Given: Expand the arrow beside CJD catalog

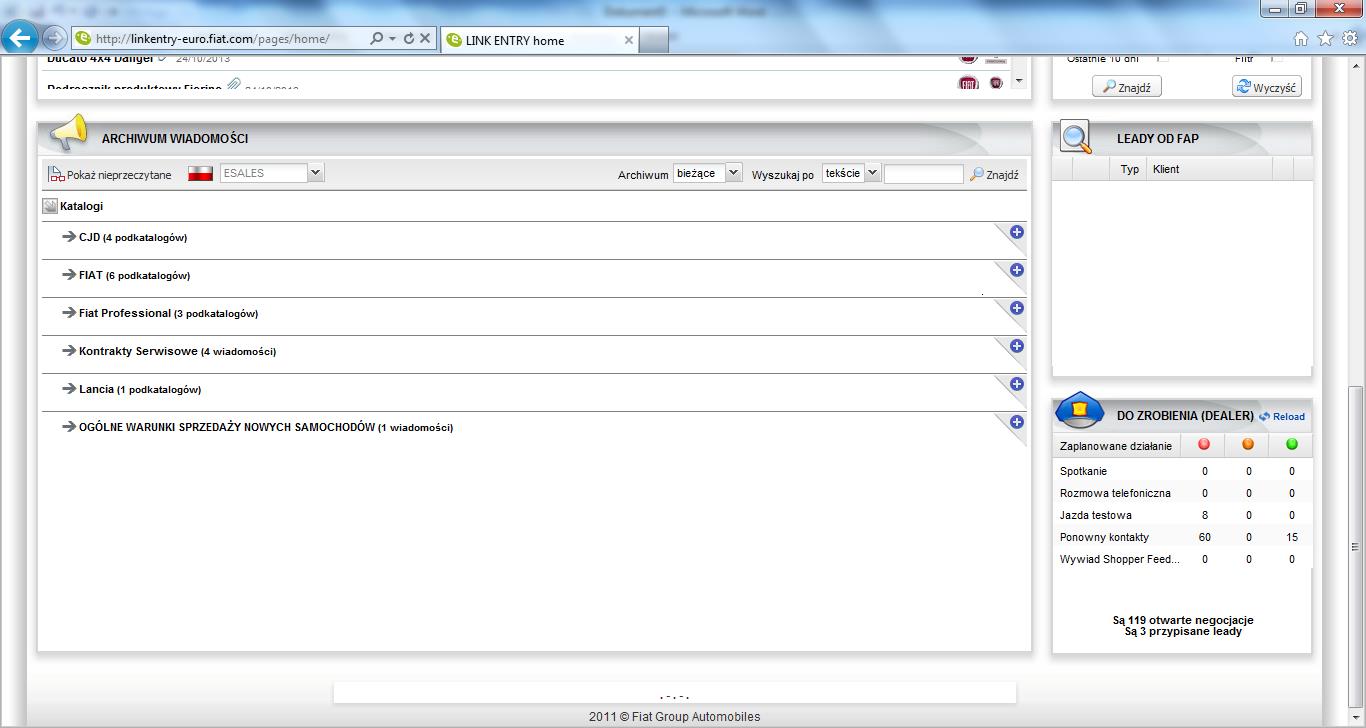Looking at the screenshot, I should [x=69, y=237].
